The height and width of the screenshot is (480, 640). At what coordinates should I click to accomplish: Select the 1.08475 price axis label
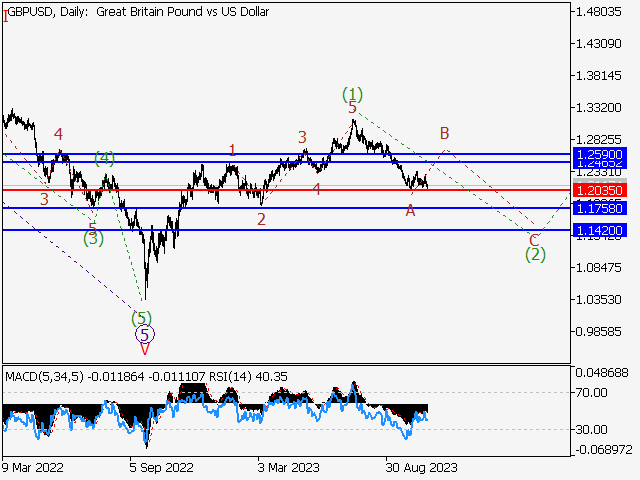(x=598, y=268)
